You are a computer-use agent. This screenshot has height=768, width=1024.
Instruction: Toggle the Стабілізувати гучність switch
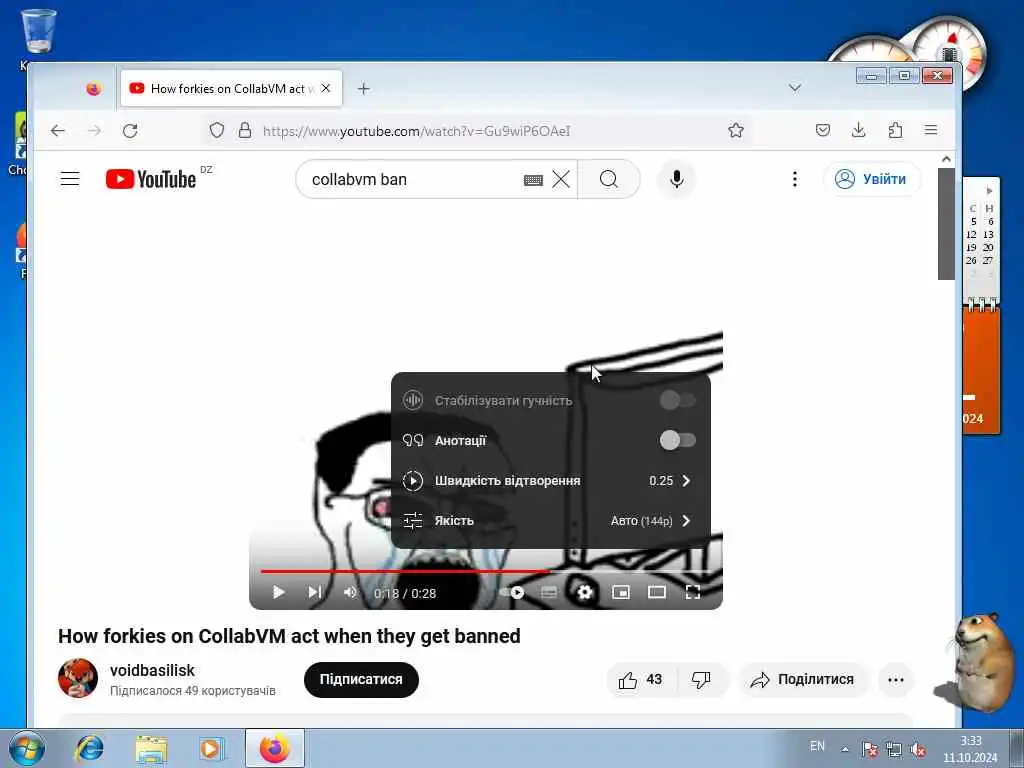(678, 400)
